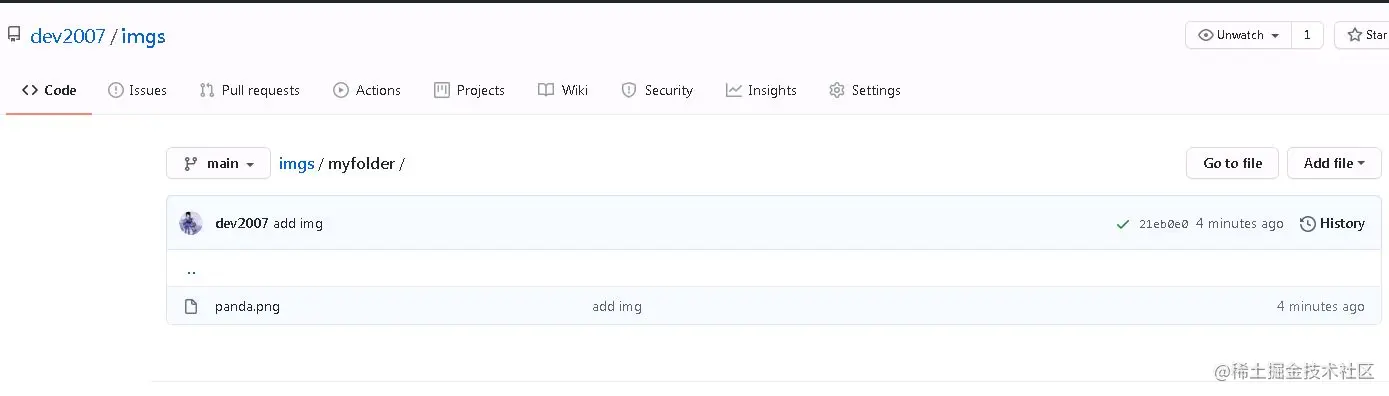Open the Actions tab

click(367, 90)
